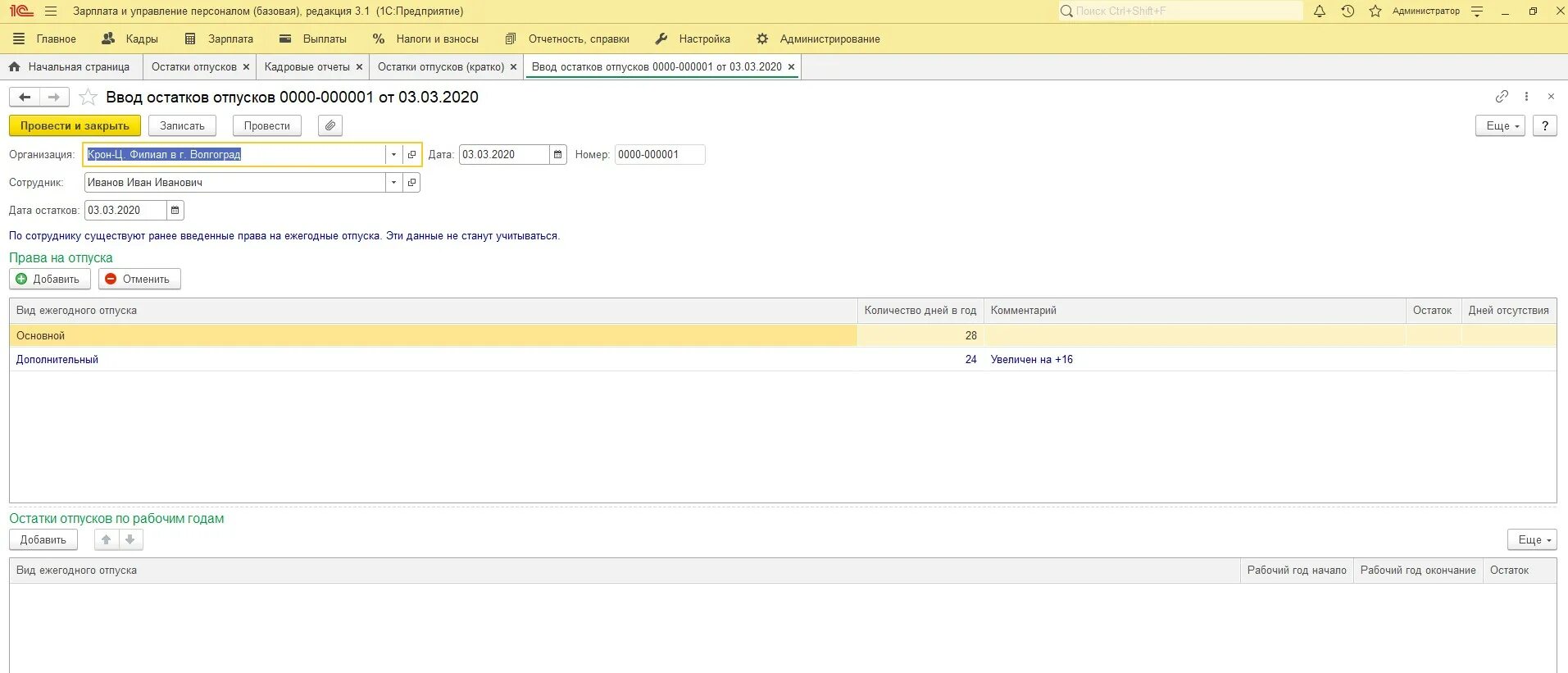Go forward with the right arrow button

54,97
